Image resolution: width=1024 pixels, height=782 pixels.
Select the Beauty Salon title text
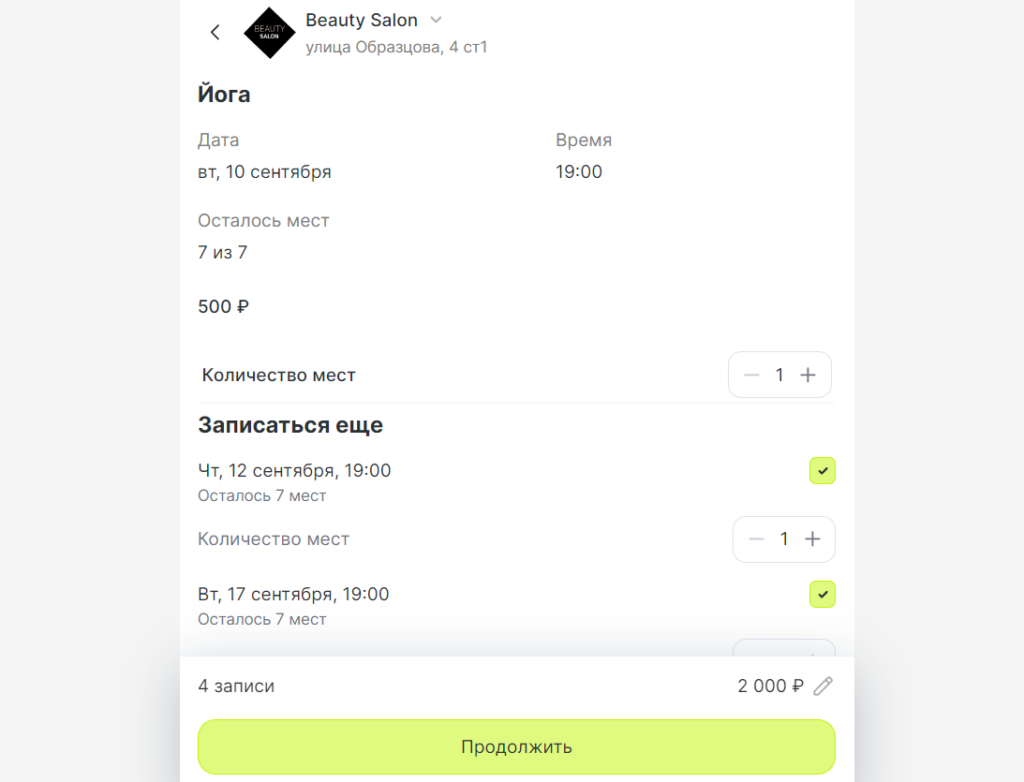pyautogui.click(x=361, y=20)
